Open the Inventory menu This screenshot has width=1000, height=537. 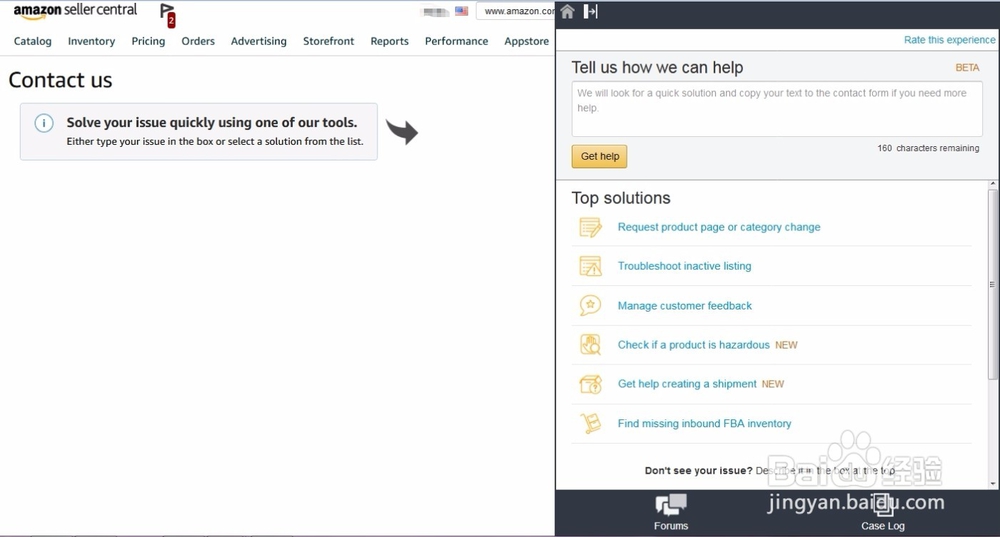[x=91, y=41]
